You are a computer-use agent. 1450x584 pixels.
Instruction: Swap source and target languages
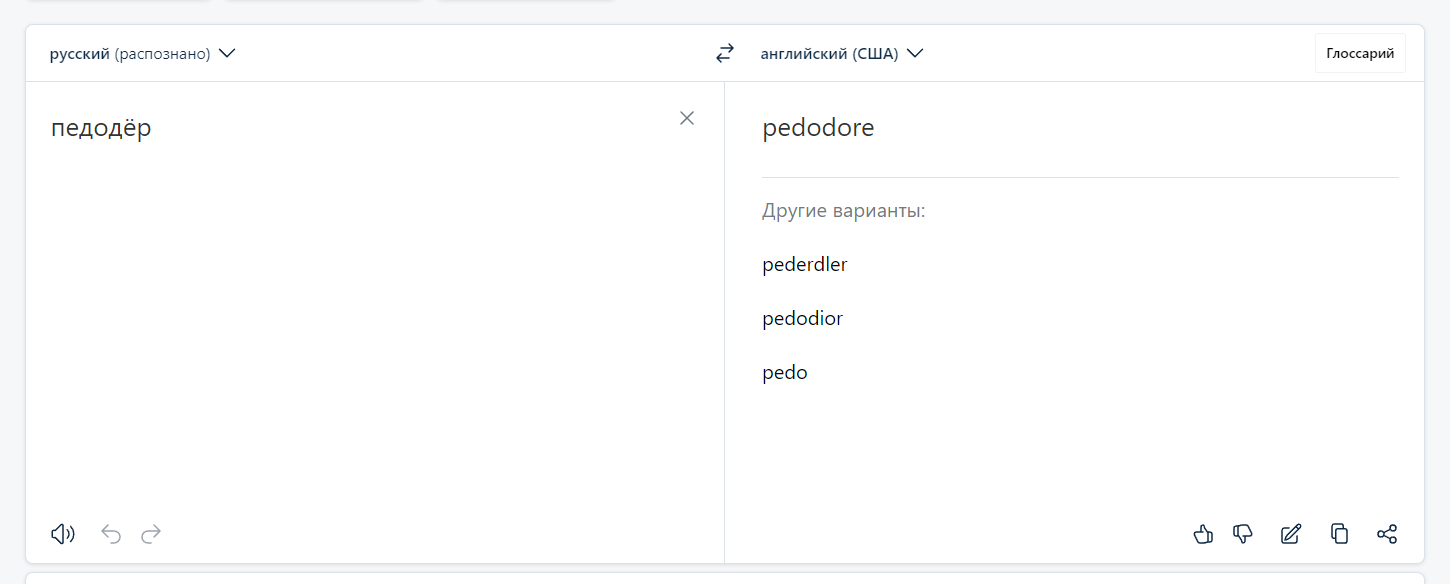pyautogui.click(x=725, y=54)
